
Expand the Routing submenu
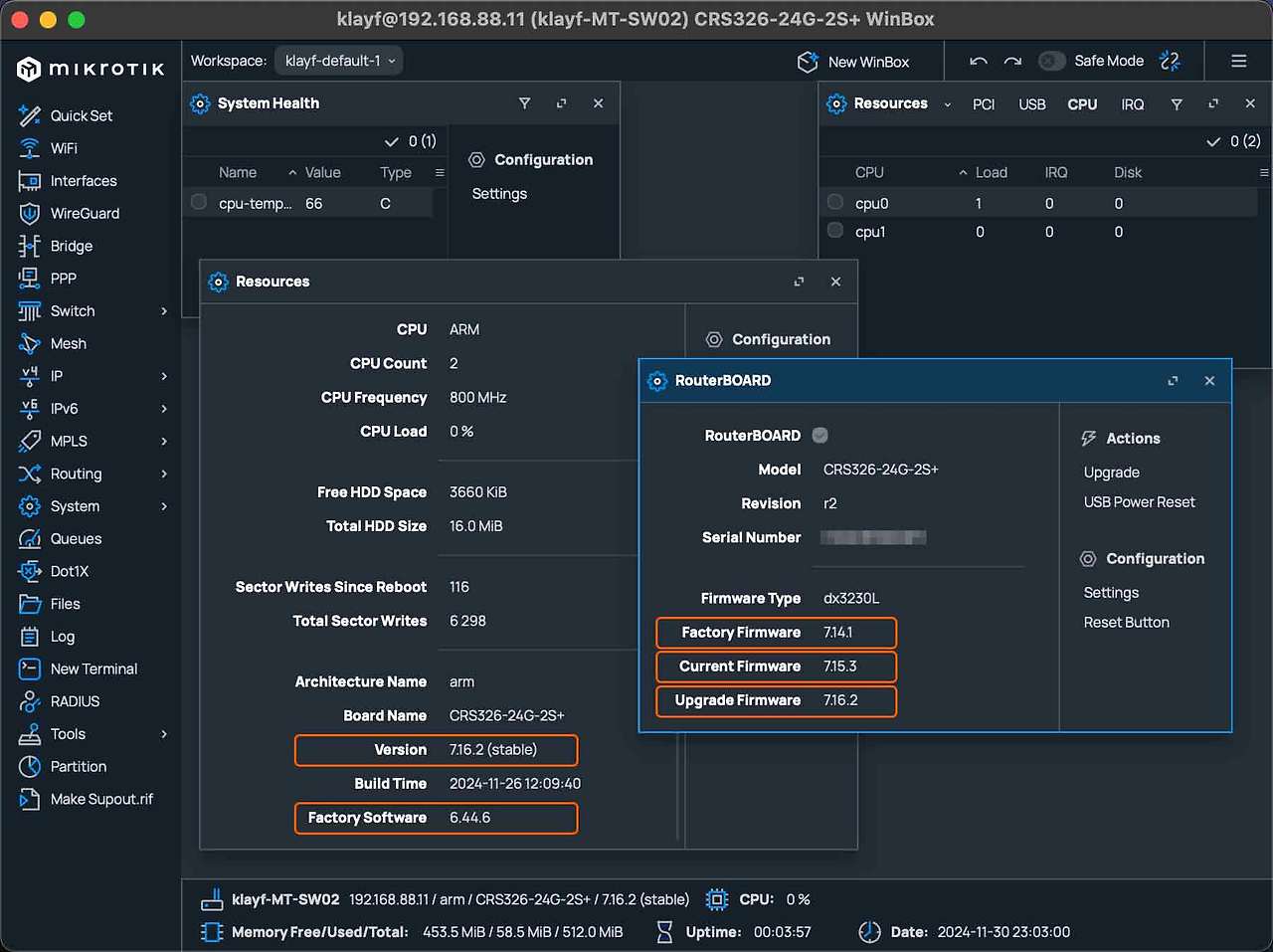pos(164,474)
